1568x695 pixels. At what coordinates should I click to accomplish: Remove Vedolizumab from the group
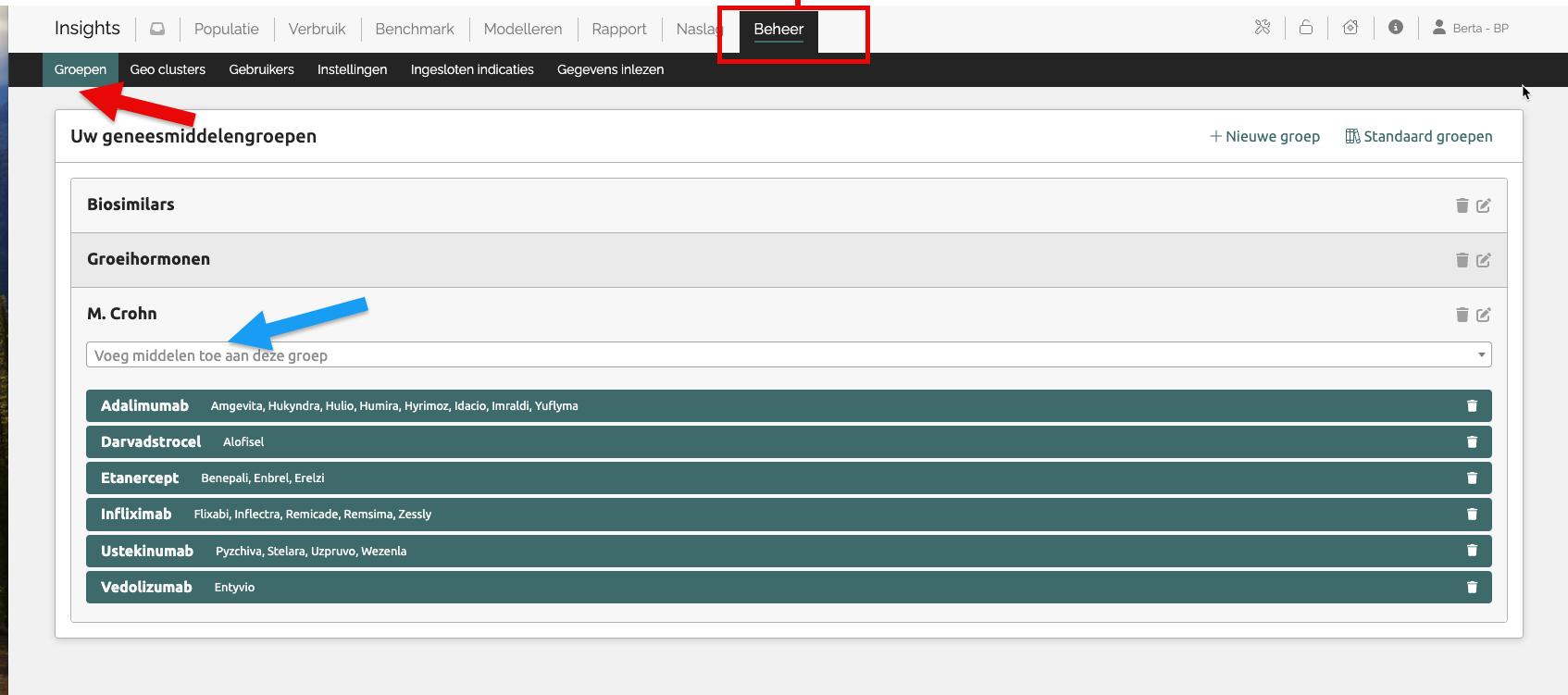click(1472, 587)
